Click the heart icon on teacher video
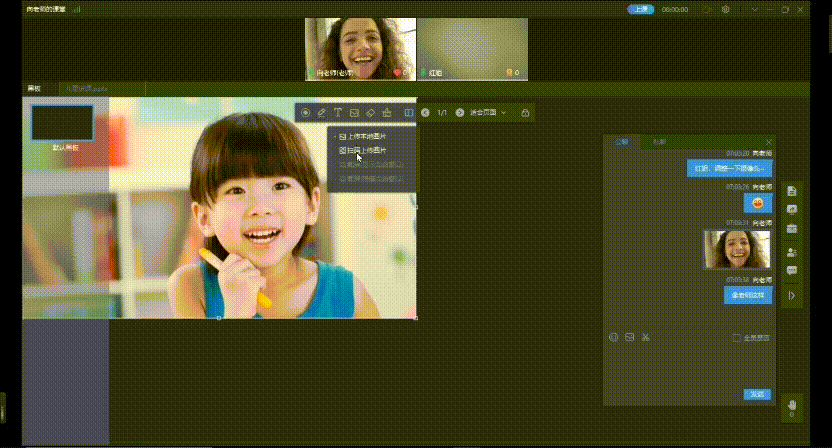The width and height of the screenshot is (832, 448). pos(397,73)
